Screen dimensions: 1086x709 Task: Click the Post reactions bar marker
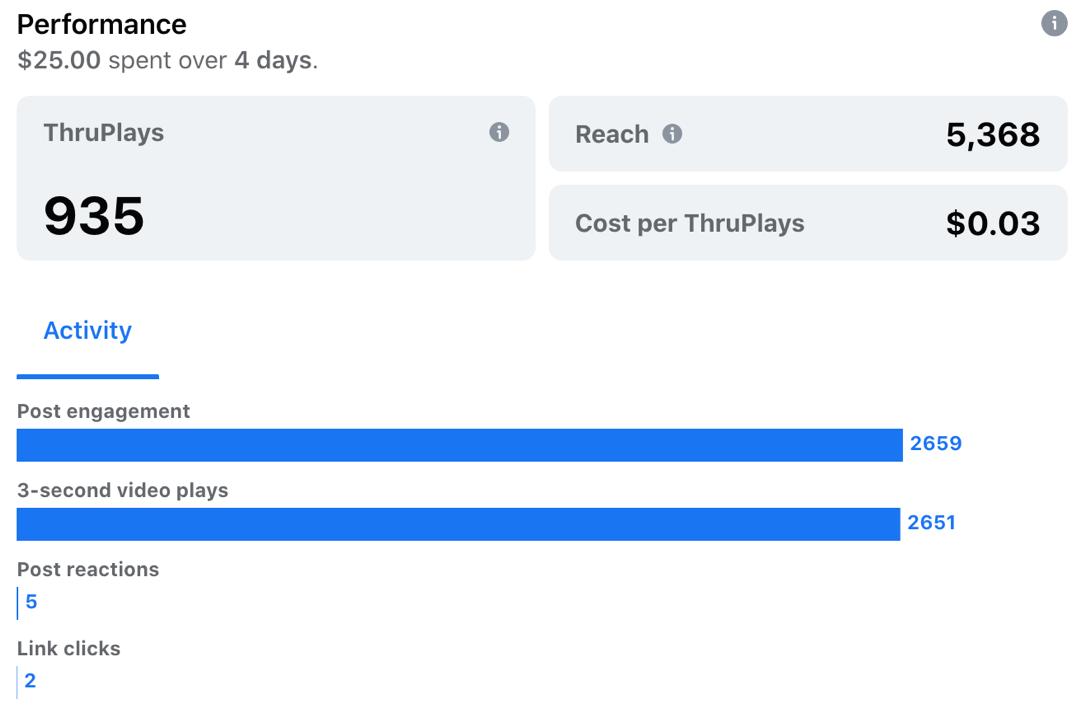(x=17, y=603)
